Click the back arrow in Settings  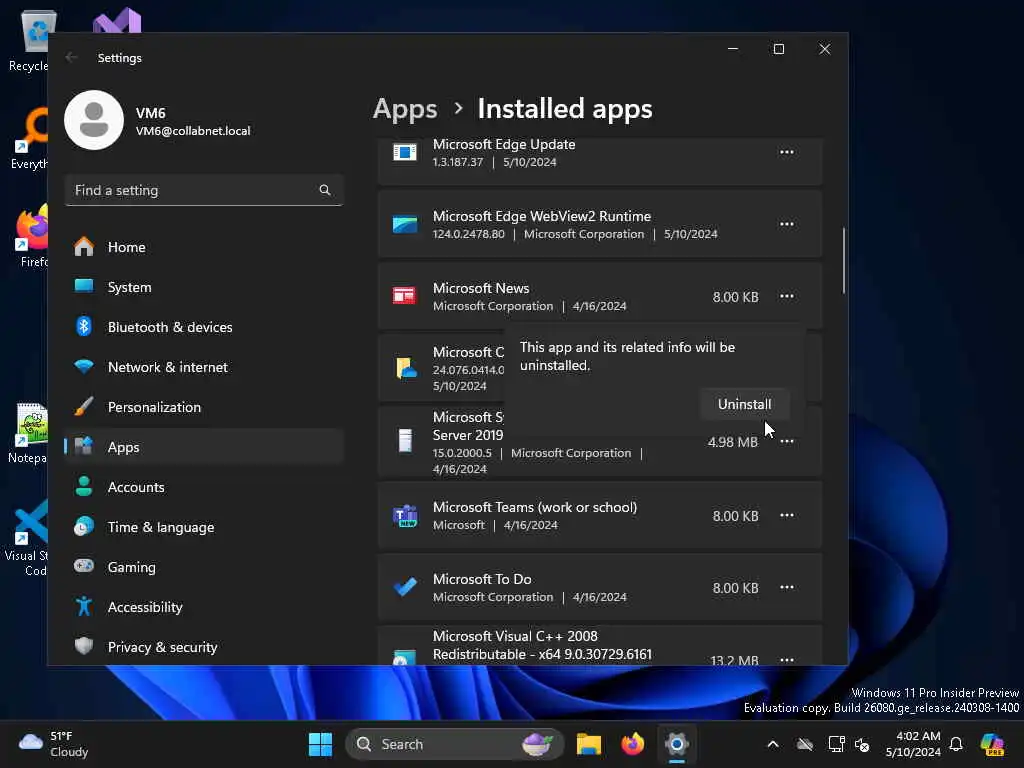(72, 57)
